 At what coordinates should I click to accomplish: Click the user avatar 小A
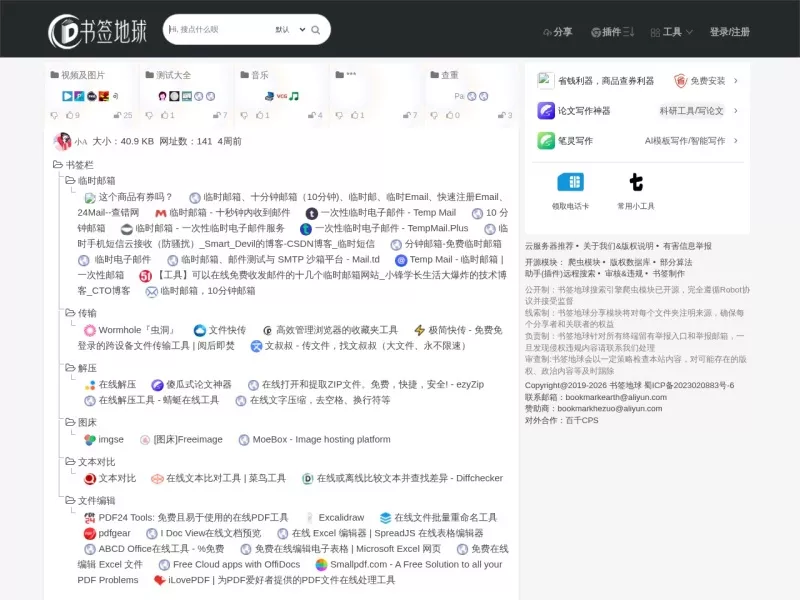click(63, 141)
